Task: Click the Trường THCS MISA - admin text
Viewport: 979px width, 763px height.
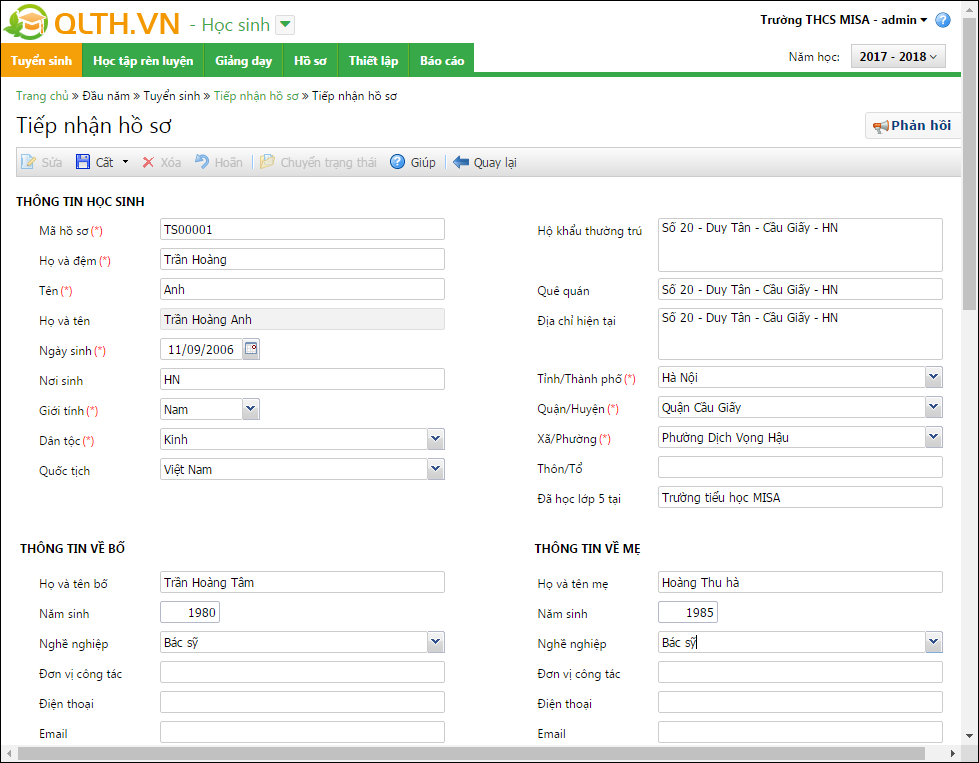Action: coord(838,20)
